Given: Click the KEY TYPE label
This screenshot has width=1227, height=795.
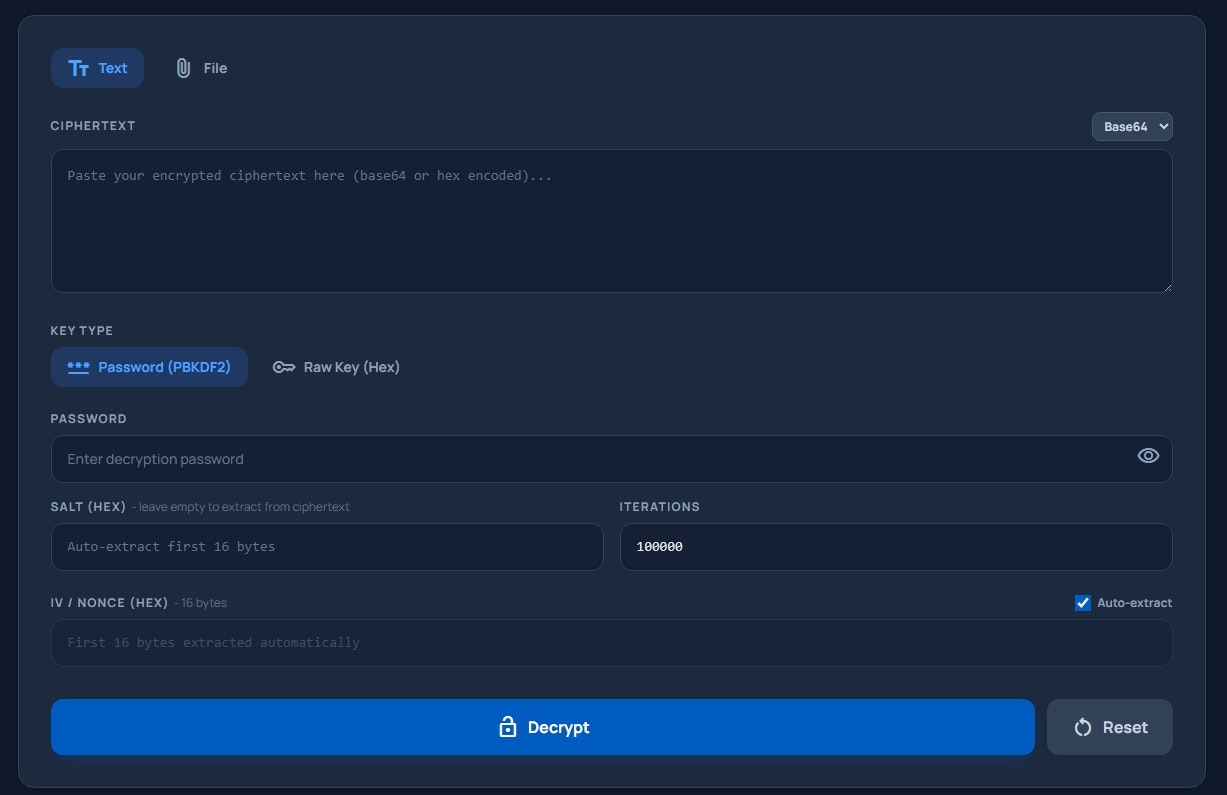Looking at the screenshot, I should [82, 331].
